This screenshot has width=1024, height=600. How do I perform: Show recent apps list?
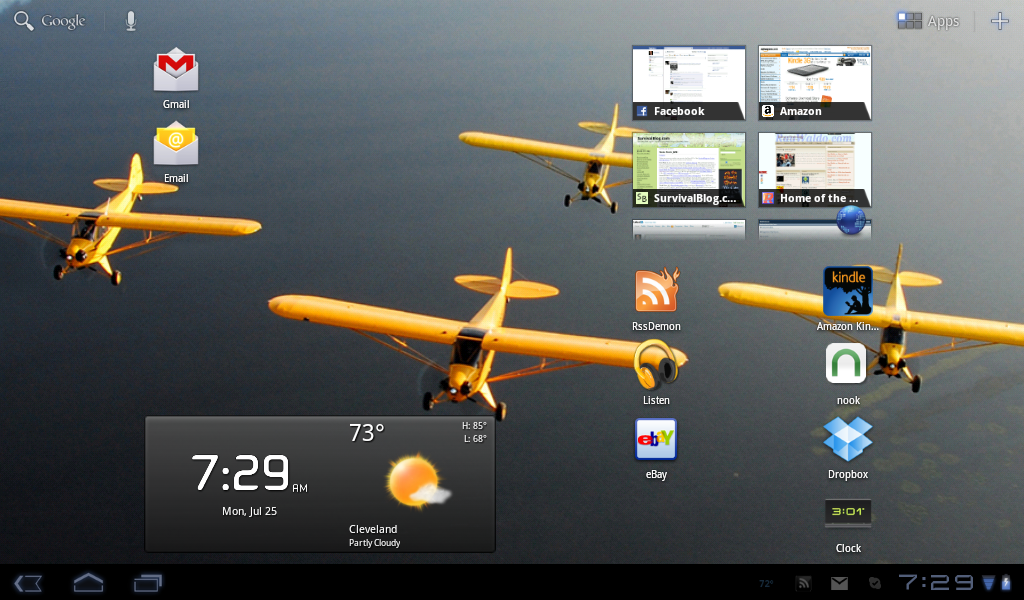click(148, 582)
